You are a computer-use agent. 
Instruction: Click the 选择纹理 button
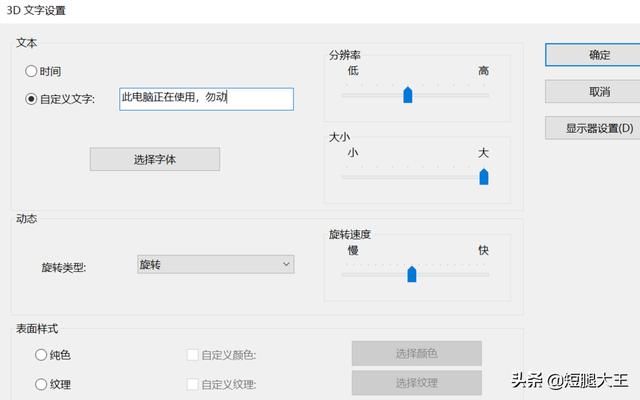point(416,383)
